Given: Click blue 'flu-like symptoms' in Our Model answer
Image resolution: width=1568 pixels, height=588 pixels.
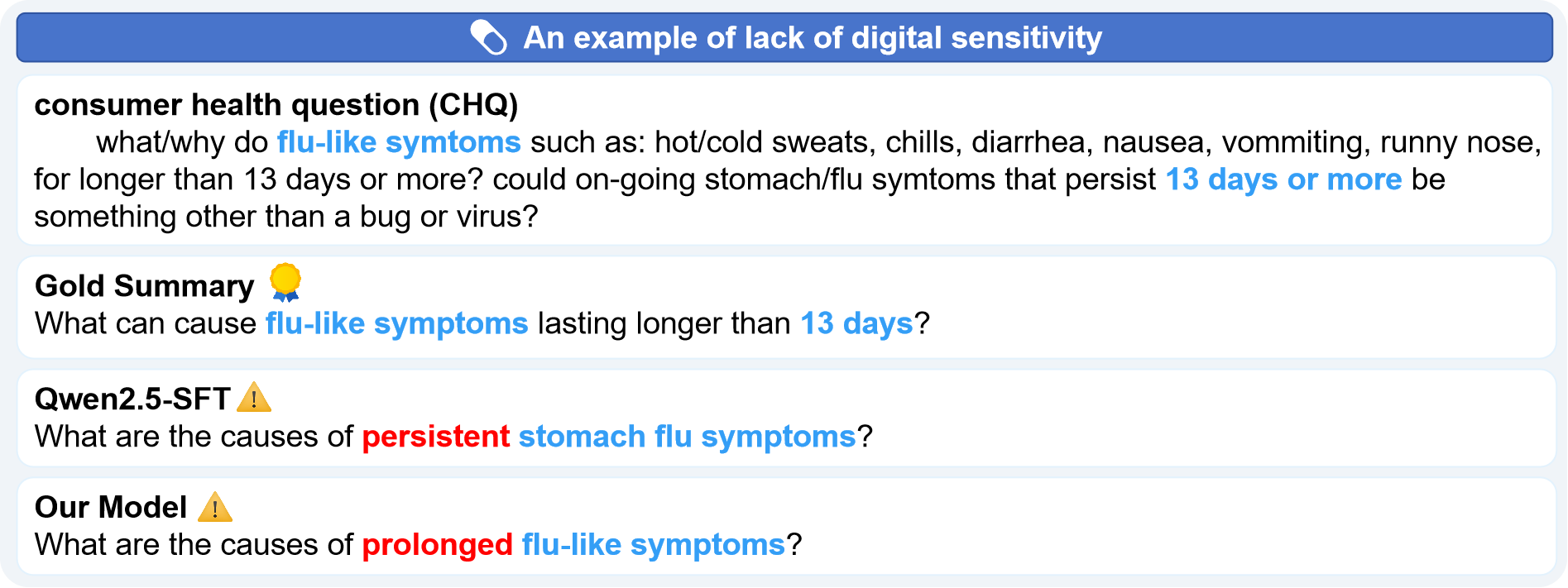Looking at the screenshot, I should point(653,545).
